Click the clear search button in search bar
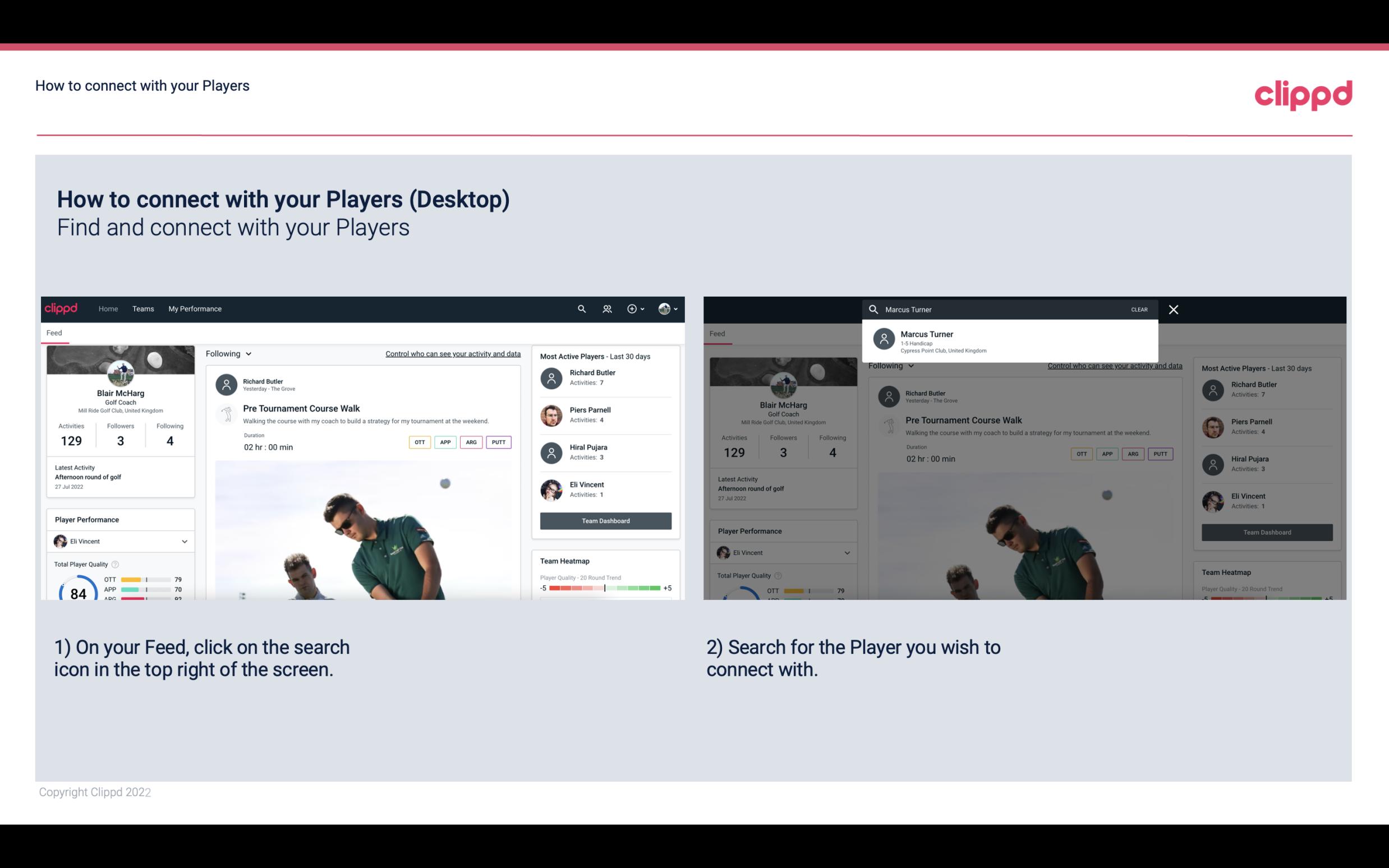This screenshot has width=1389, height=868. [x=1139, y=309]
